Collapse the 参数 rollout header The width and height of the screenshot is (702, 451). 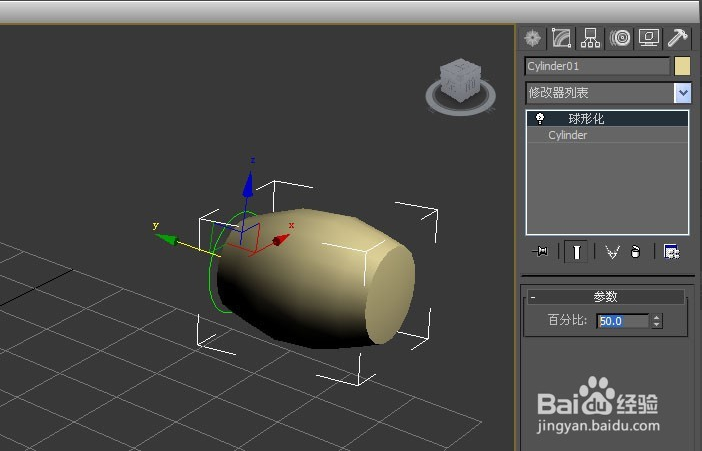(x=606, y=296)
